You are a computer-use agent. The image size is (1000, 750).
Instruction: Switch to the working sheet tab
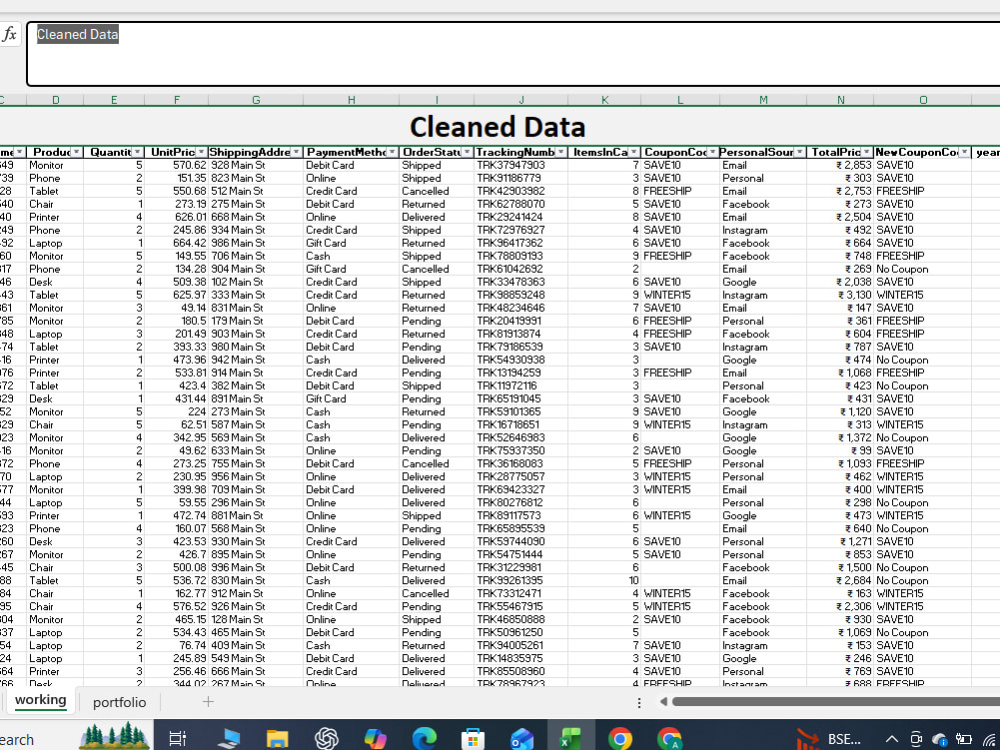click(40, 700)
